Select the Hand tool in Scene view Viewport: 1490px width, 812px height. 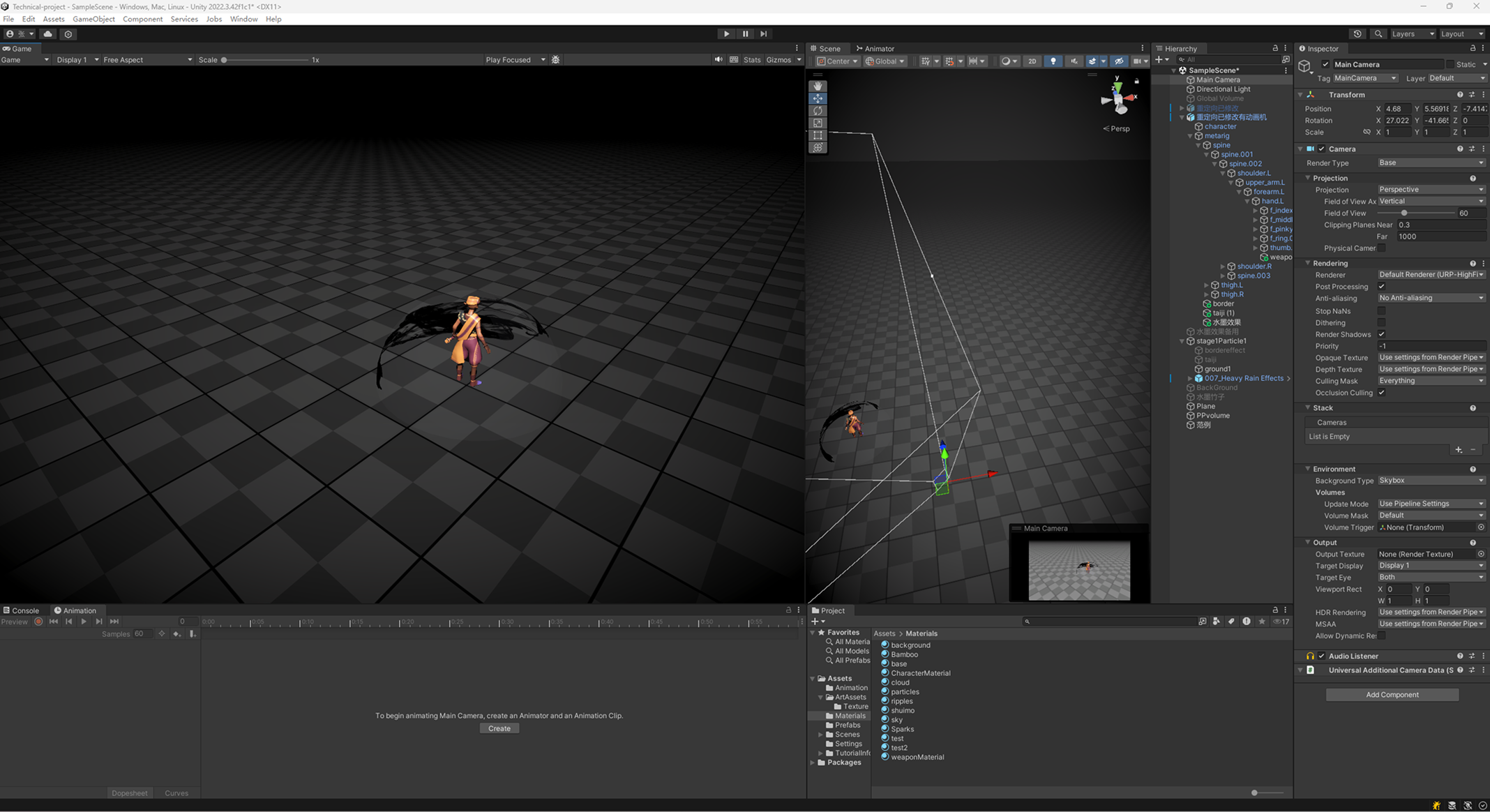point(818,86)
